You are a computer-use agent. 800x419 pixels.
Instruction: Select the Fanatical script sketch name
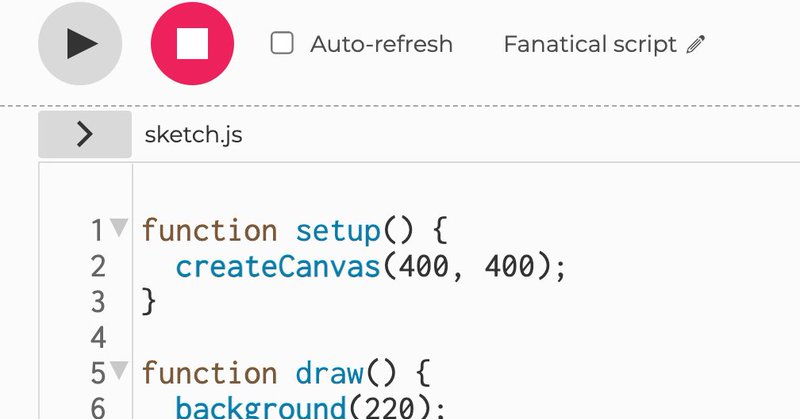(x=590, y=44)
